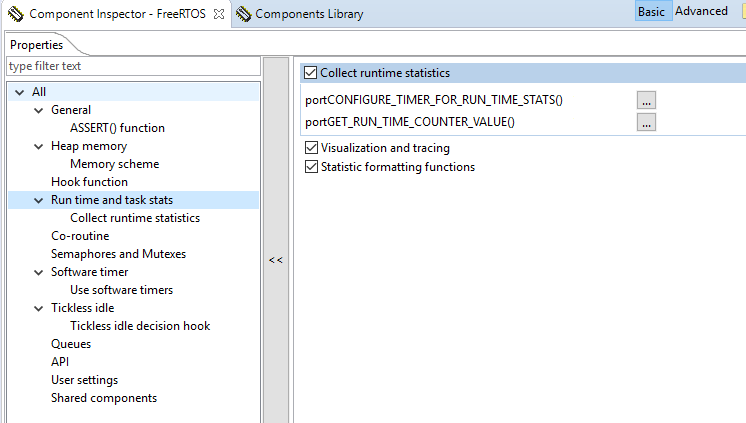Select the Co-routine item
Image resolution: width=746 pixels, height=423 pixels.
pyautogui.click(x=80, y=236)
